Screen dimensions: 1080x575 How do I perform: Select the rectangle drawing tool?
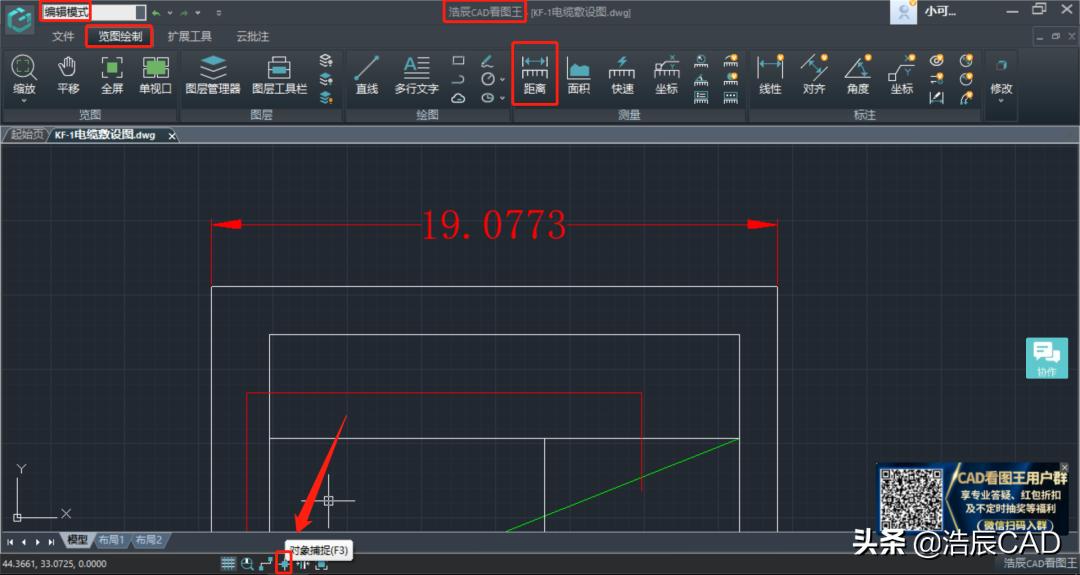coord(458,61)
